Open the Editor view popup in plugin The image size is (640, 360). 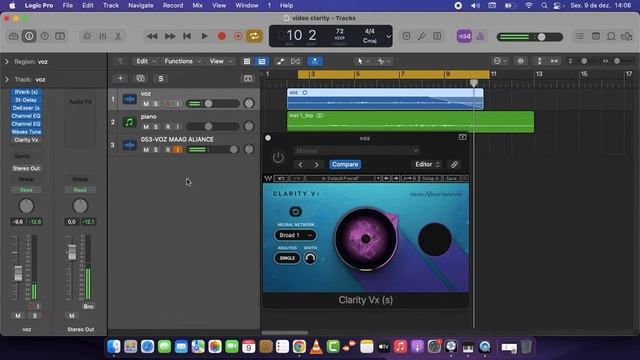tap(427, 164)
